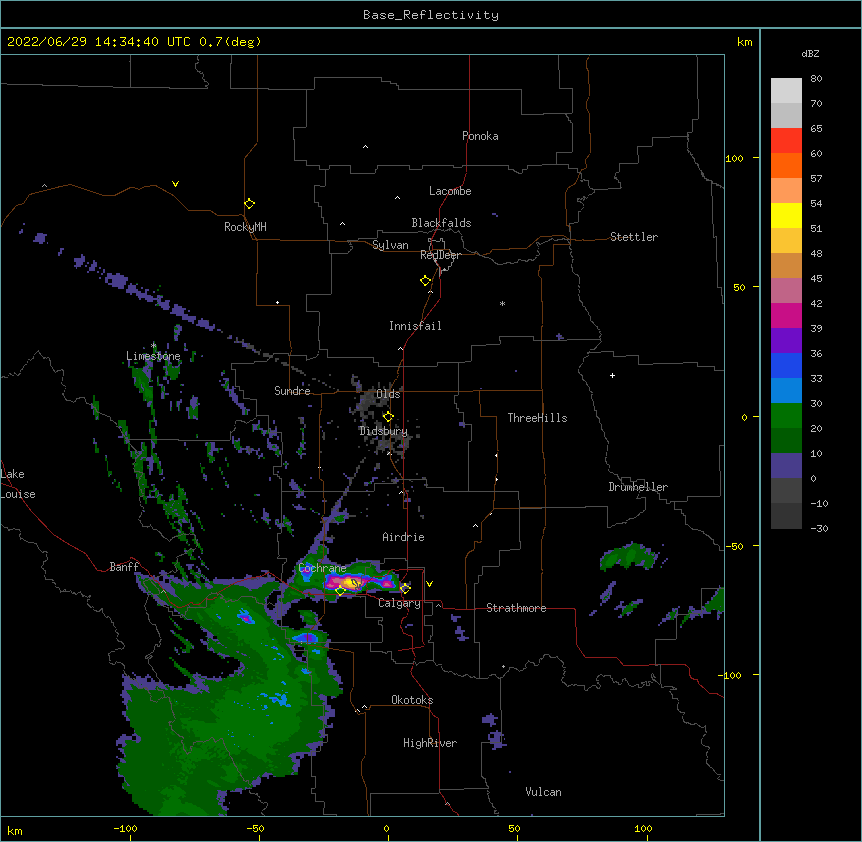Click the ThreeHills label

coord(537,418)
